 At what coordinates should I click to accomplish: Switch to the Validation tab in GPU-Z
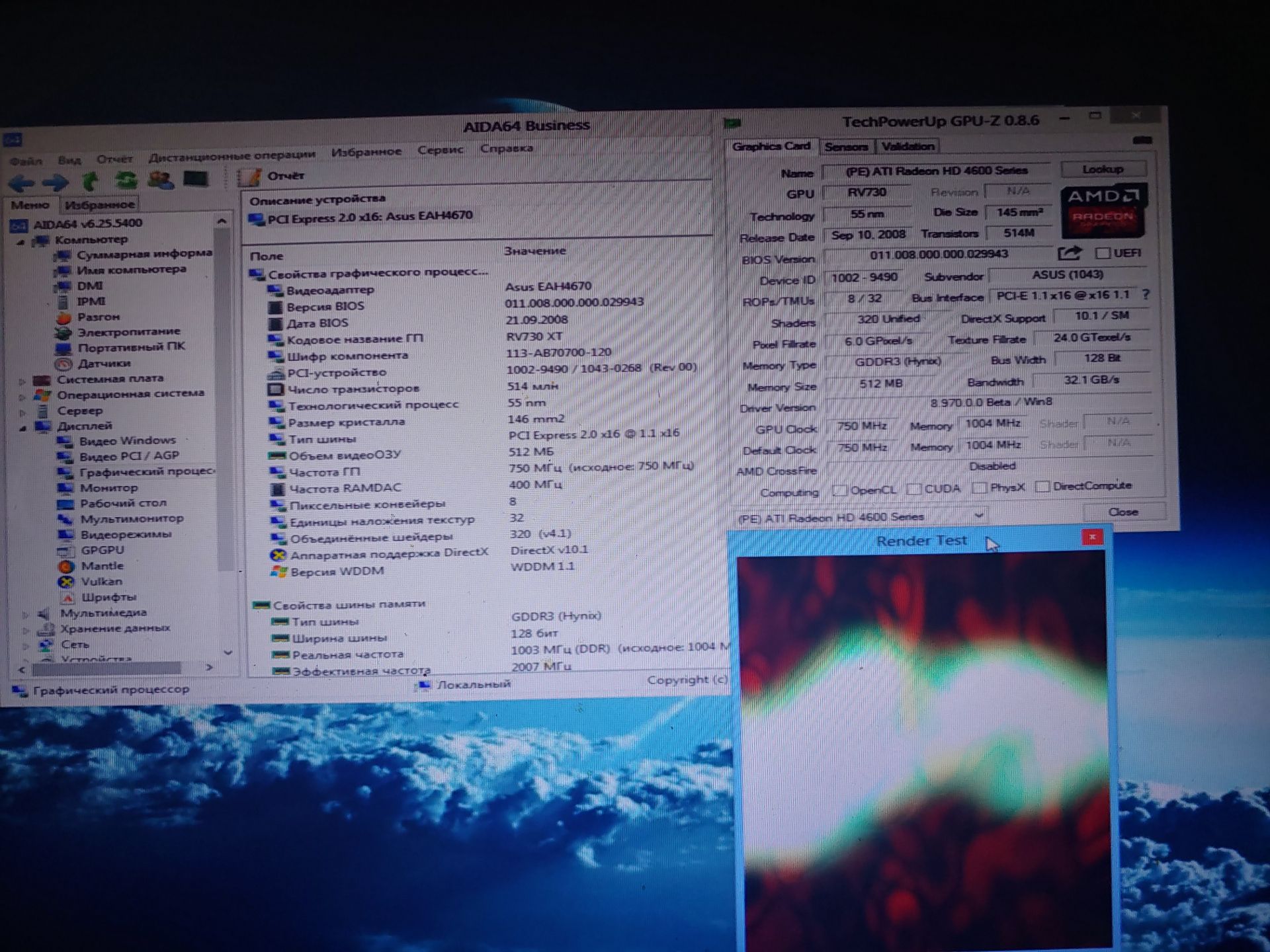pyautogui.click(x=908, y=146)
